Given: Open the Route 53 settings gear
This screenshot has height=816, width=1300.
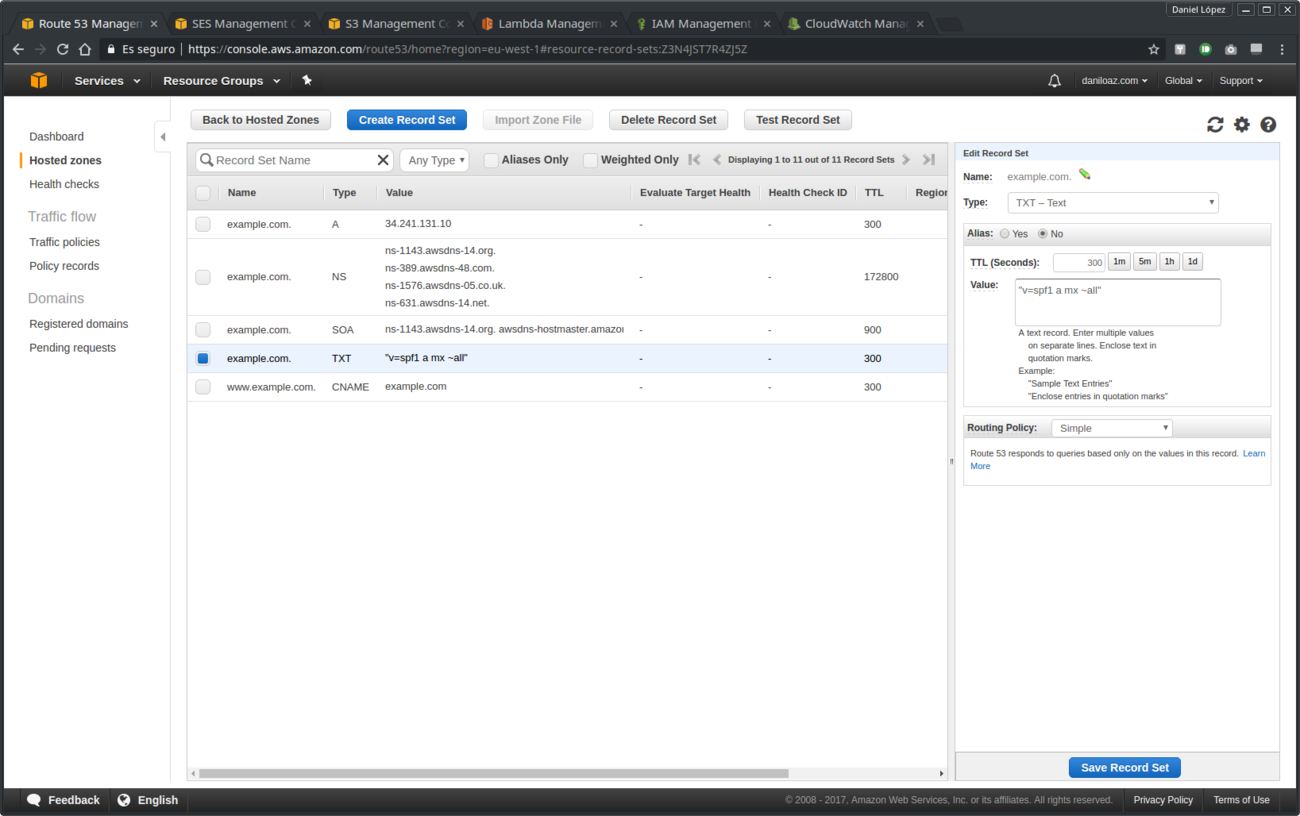Looking at the screenshot, I should [1242, 124].
